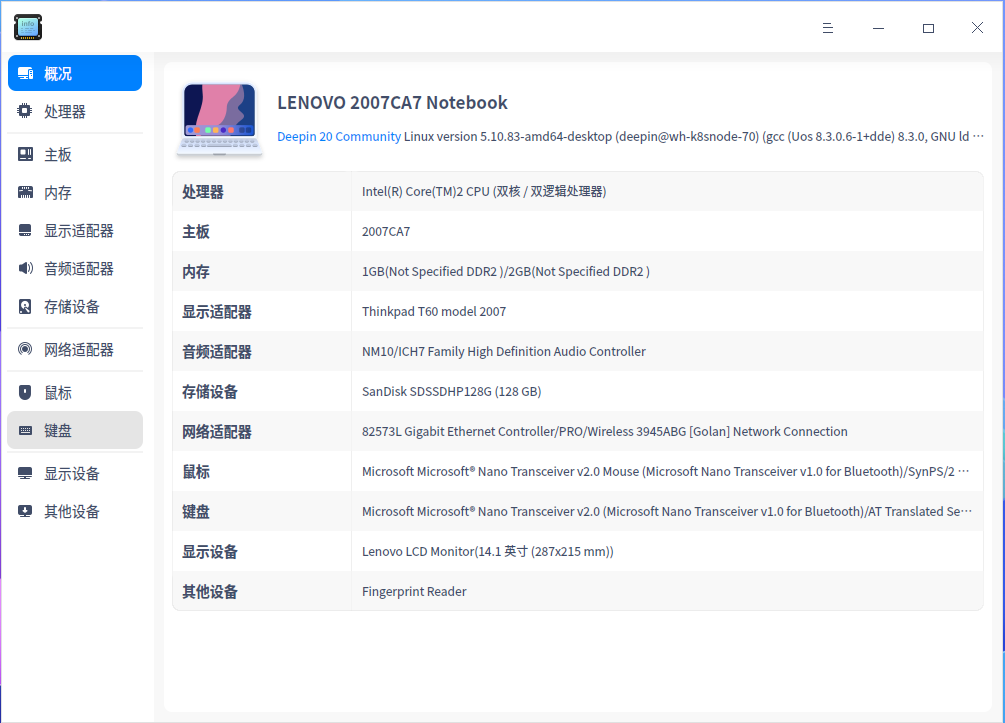Select the 键盘 keyboard icon
The height and width of the screenshot is (723, 1005).
tap(26, 430)
